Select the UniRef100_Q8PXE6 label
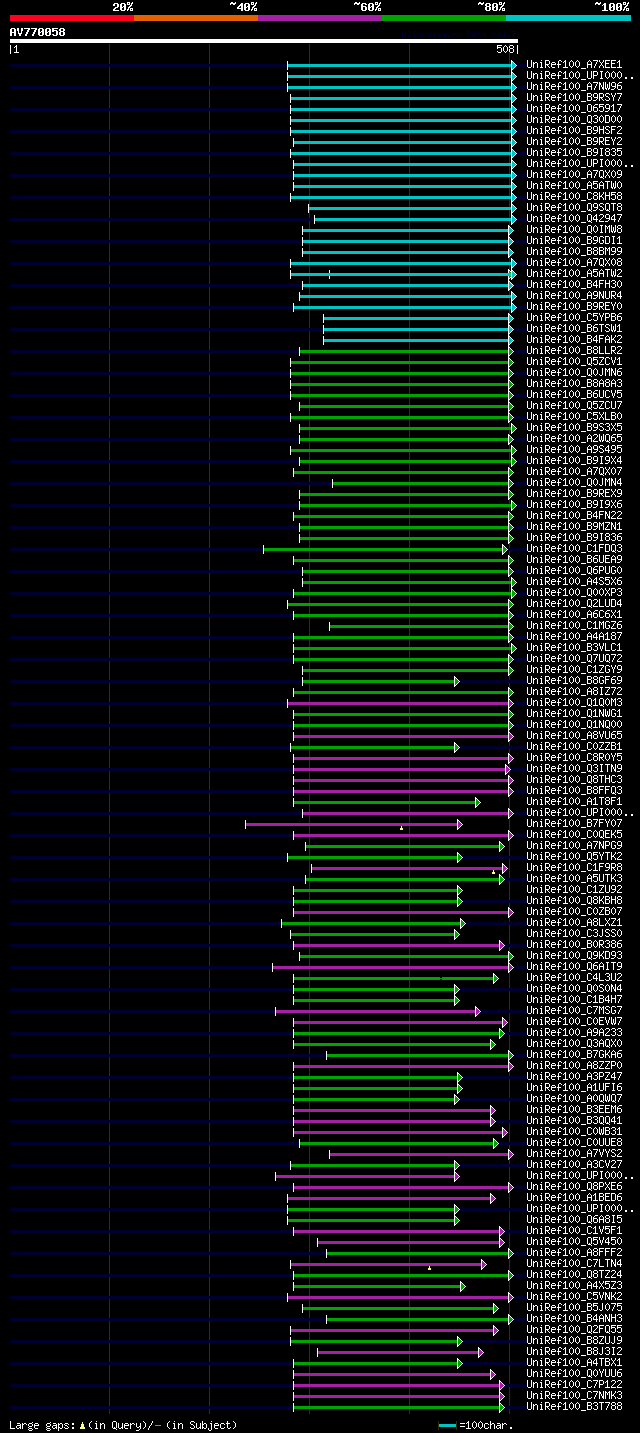Screen dimensions: 640x1433 (x=575, y=1186)
